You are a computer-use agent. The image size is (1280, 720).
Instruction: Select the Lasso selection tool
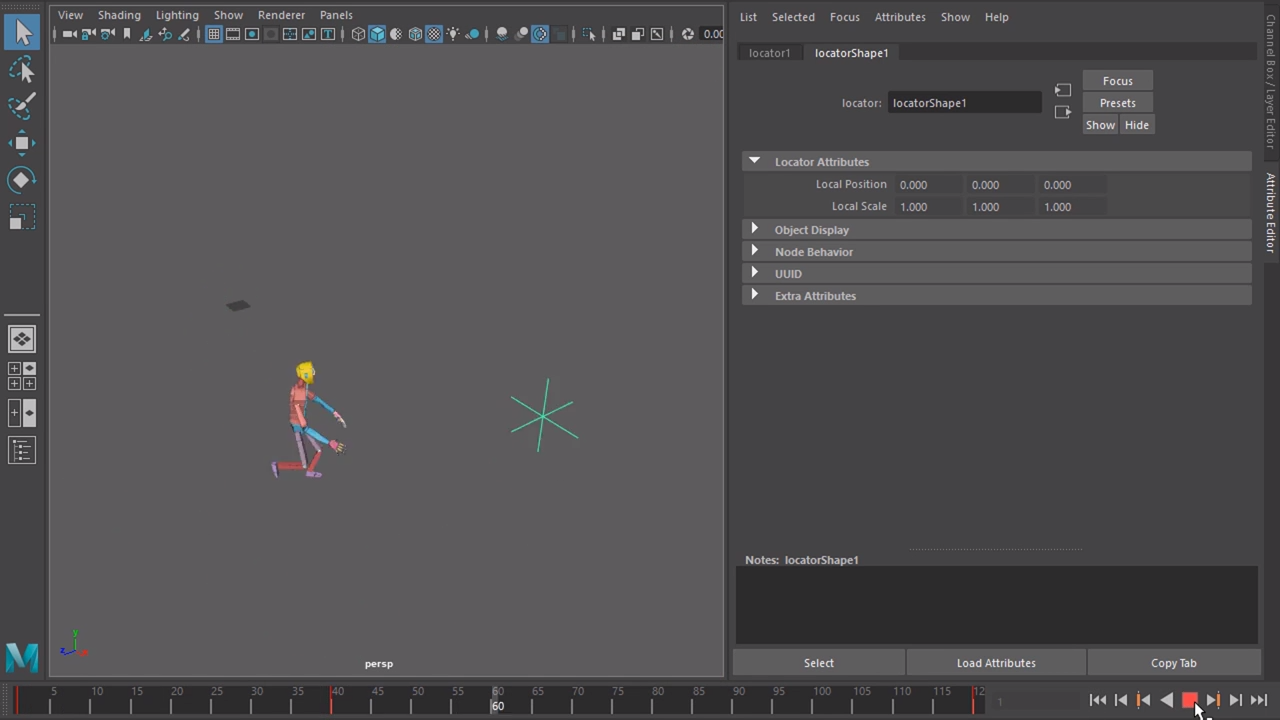coord(22,68)
